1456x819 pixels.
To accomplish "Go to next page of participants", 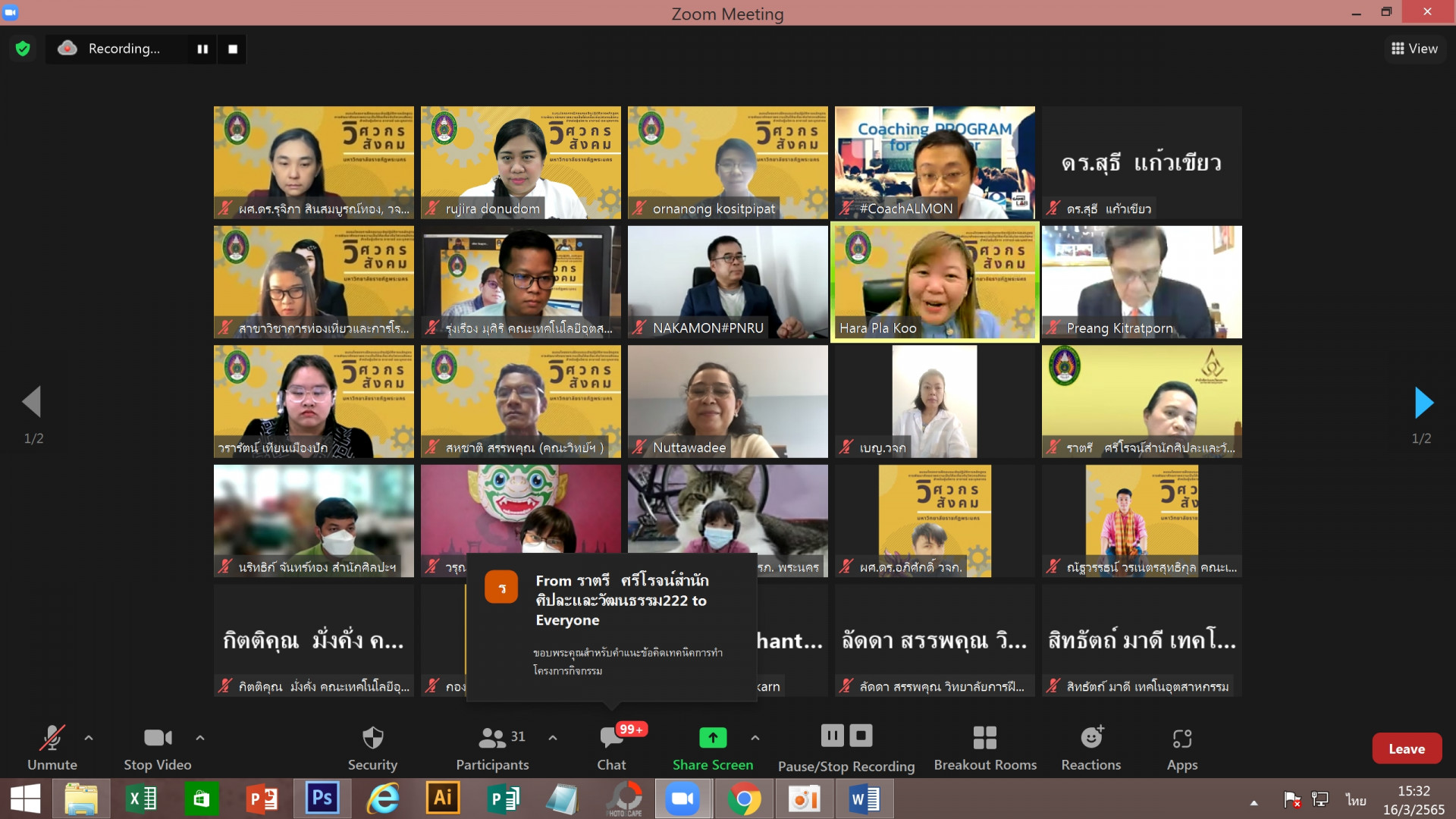I will 1423,403.
